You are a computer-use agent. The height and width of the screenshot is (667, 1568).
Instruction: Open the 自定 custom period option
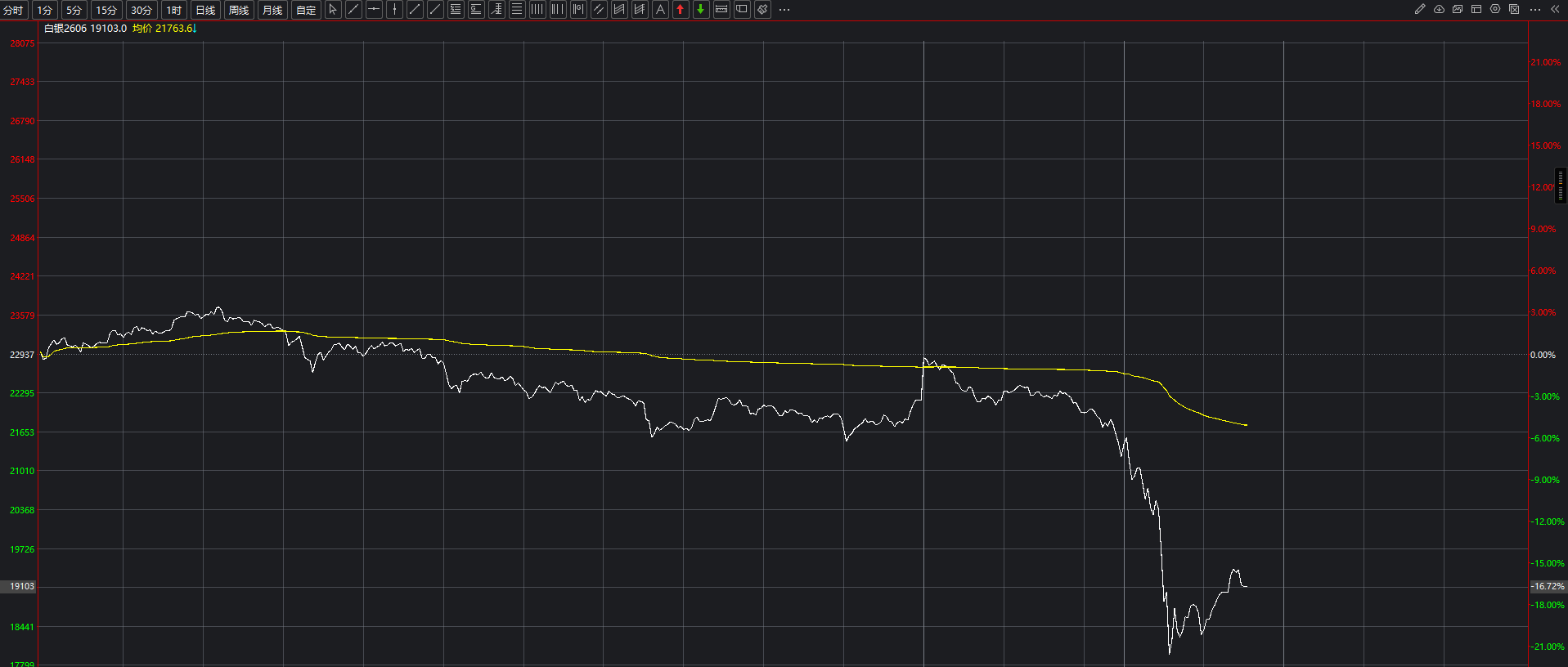pyautogui.click(x=306, y=10)
